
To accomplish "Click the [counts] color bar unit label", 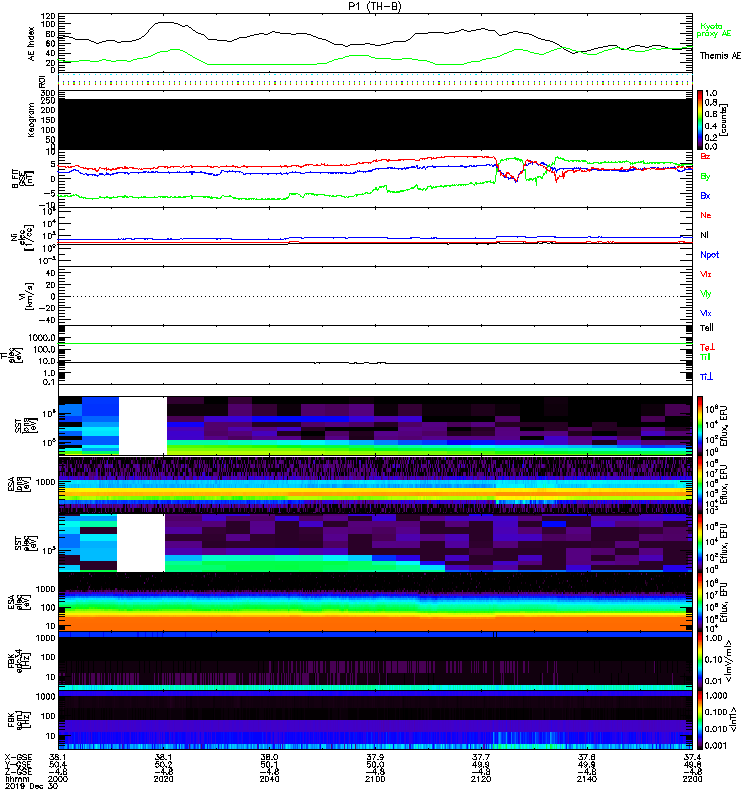I will coord(724,120).
